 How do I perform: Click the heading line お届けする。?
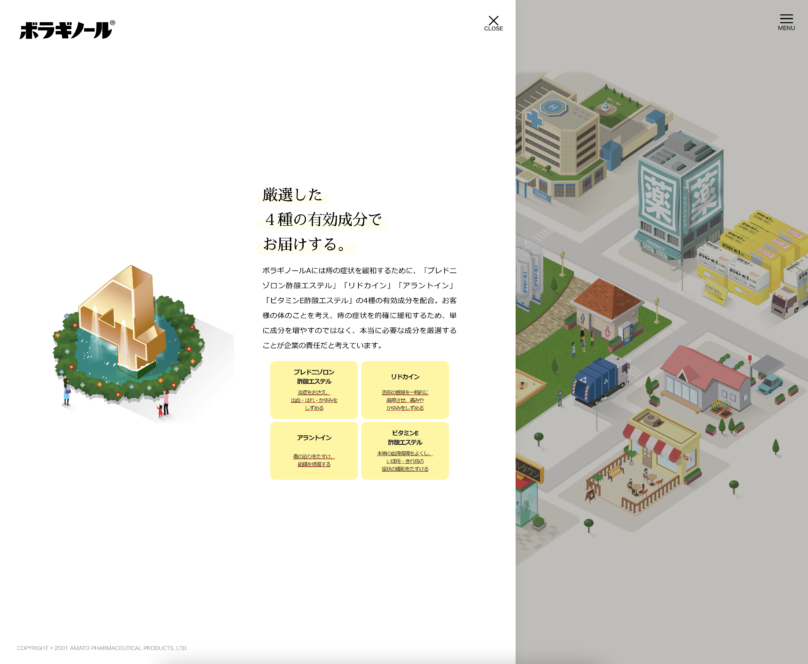[305, 244]
